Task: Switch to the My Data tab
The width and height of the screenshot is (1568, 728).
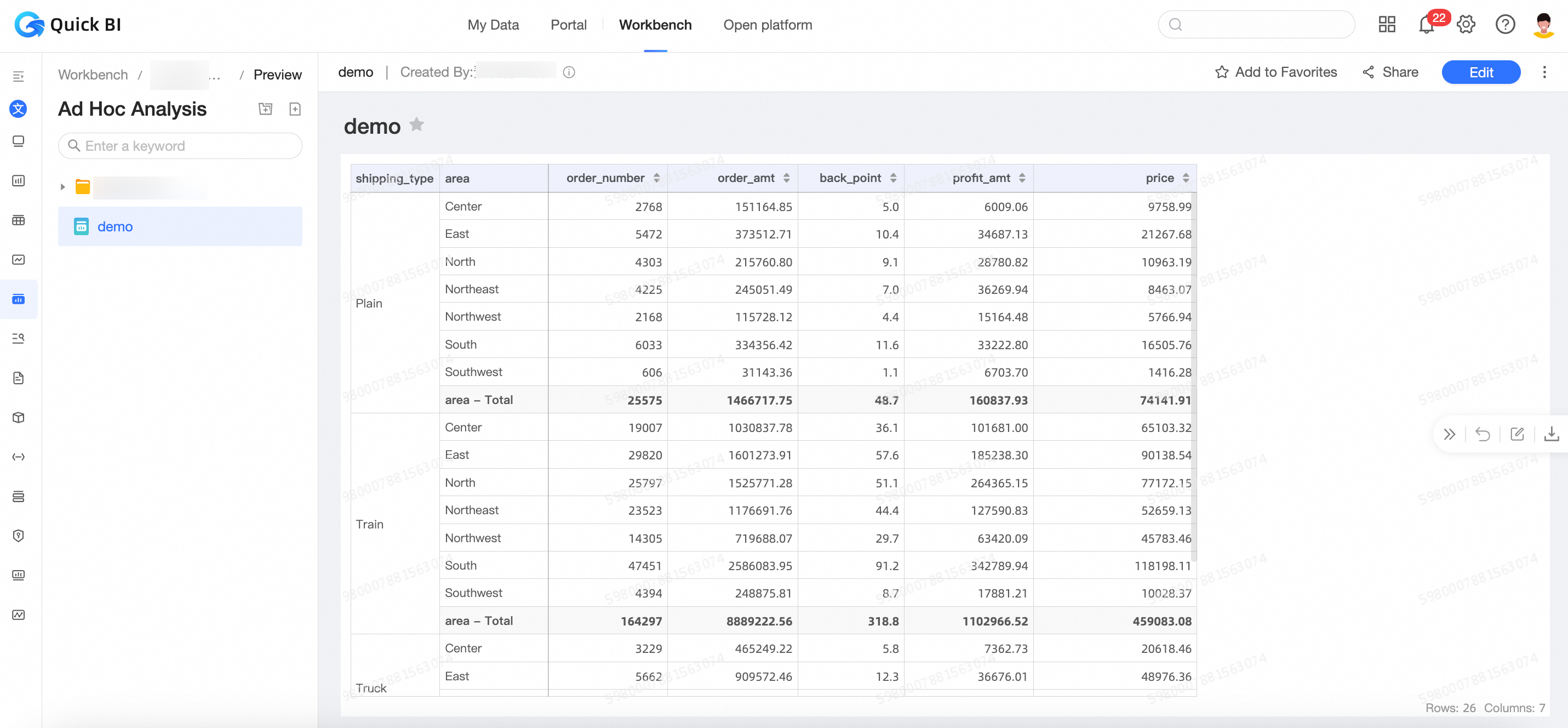Action: [x=493, y=25]
